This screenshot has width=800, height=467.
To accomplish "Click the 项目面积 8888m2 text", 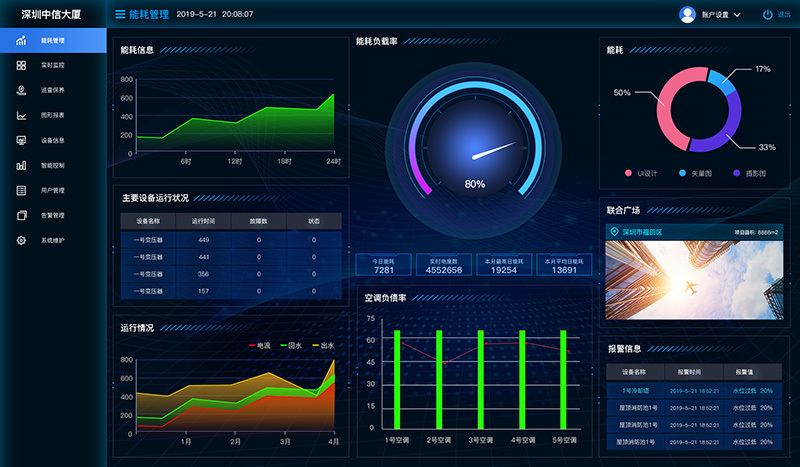I will [756, 232].
